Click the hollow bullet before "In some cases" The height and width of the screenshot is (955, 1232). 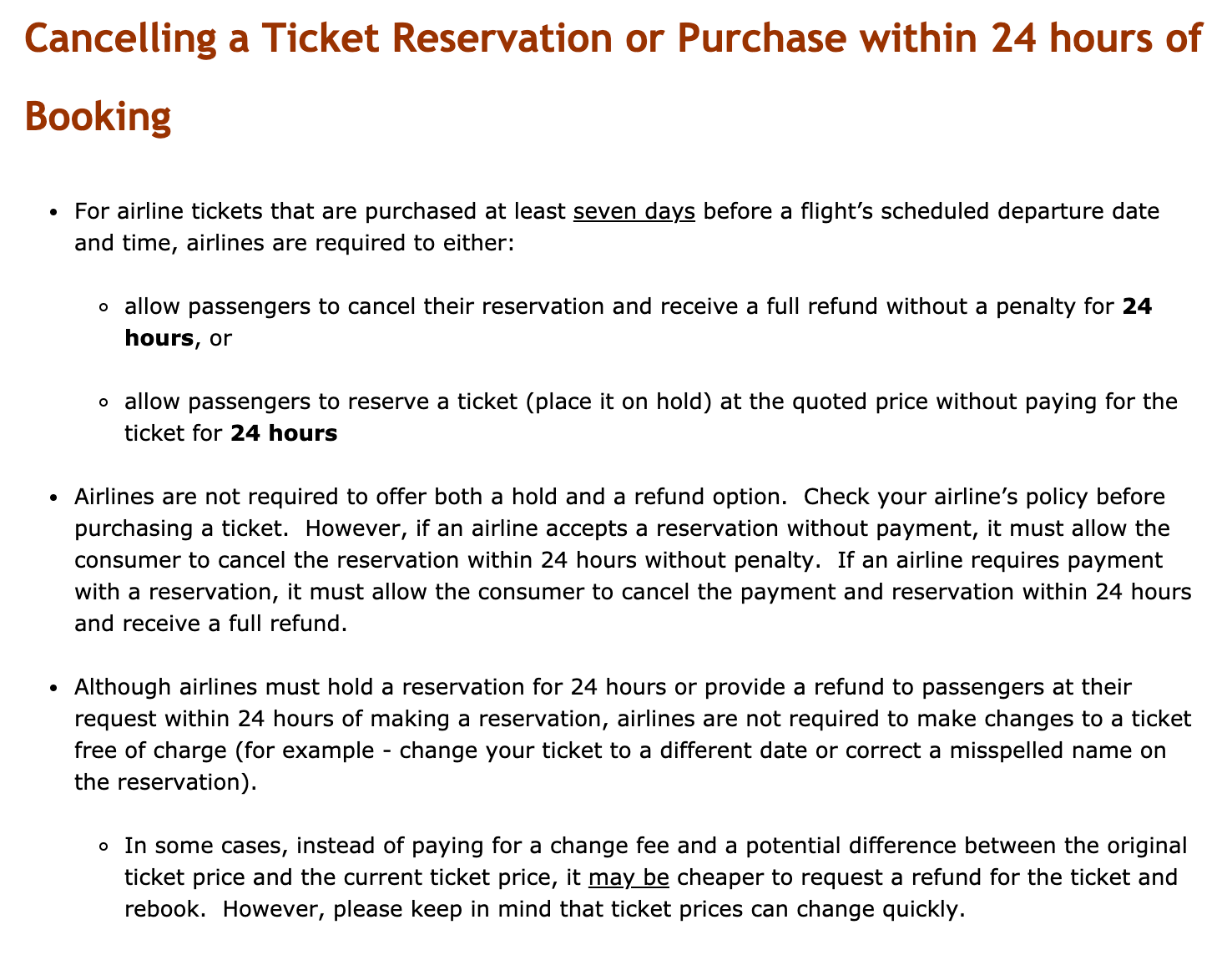104,847
